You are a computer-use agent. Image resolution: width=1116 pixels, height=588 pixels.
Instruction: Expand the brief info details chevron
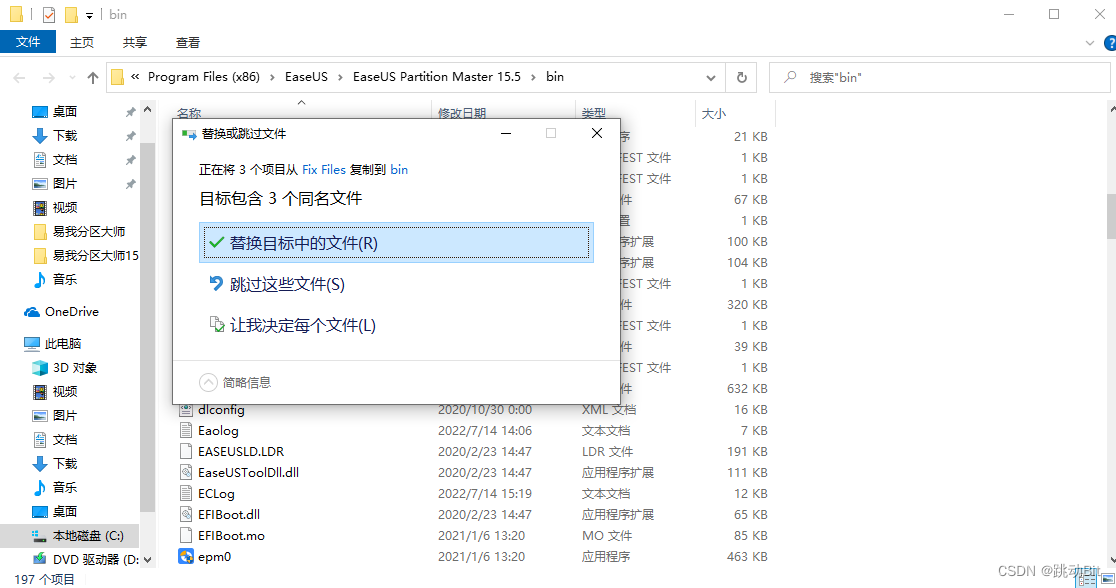coord(208,382)
